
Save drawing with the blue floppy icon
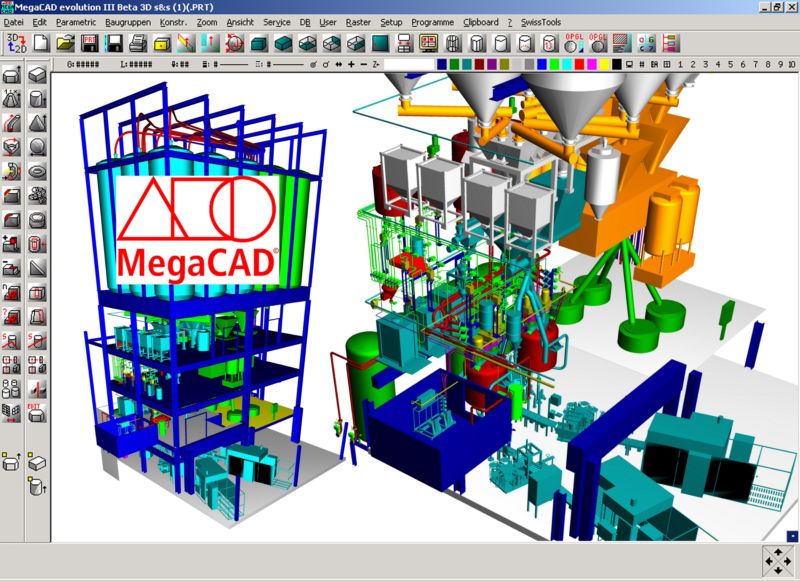pos(114,42)
